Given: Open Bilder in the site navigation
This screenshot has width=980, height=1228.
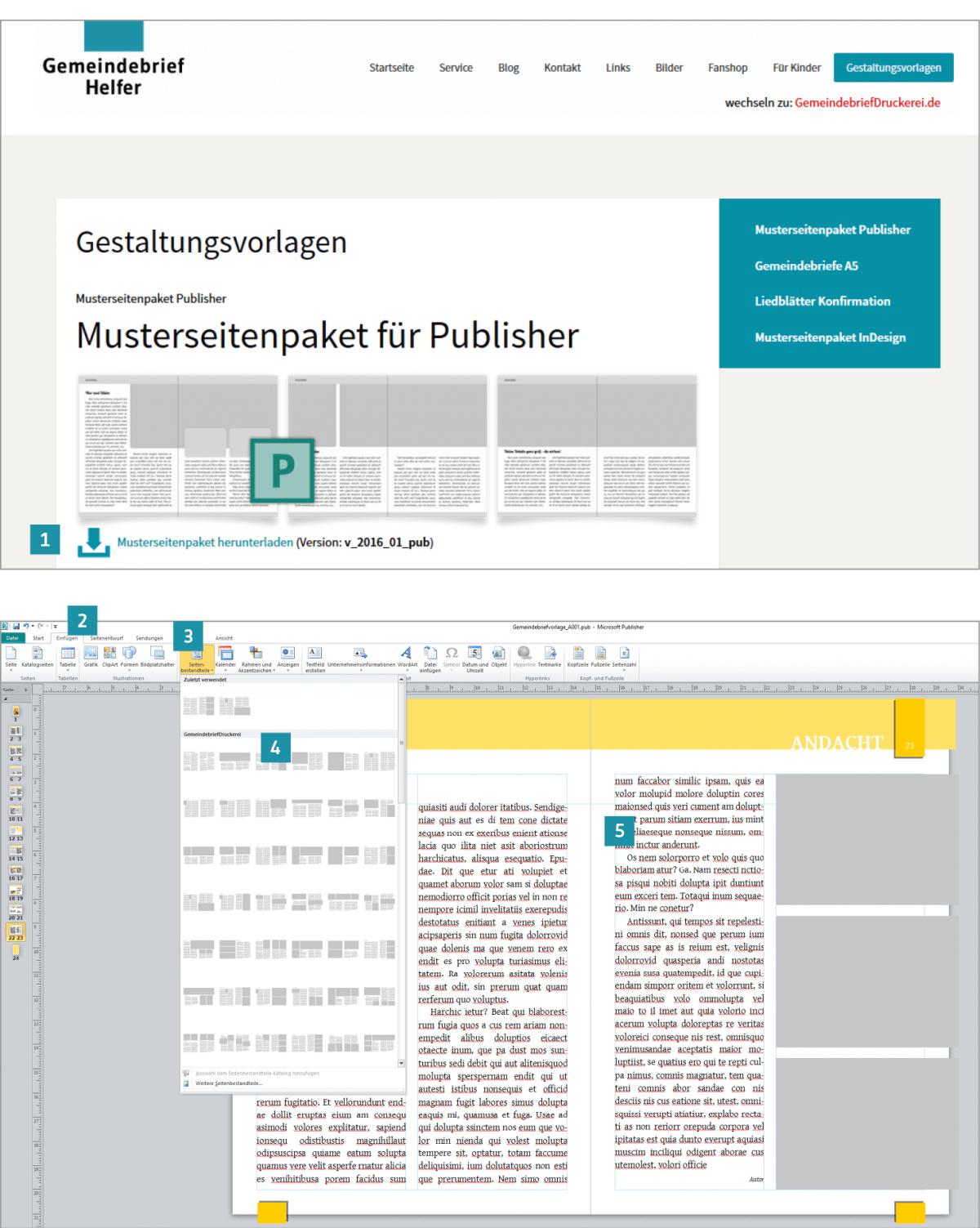Looking at the screenshot, I should [x=669, y=68].
